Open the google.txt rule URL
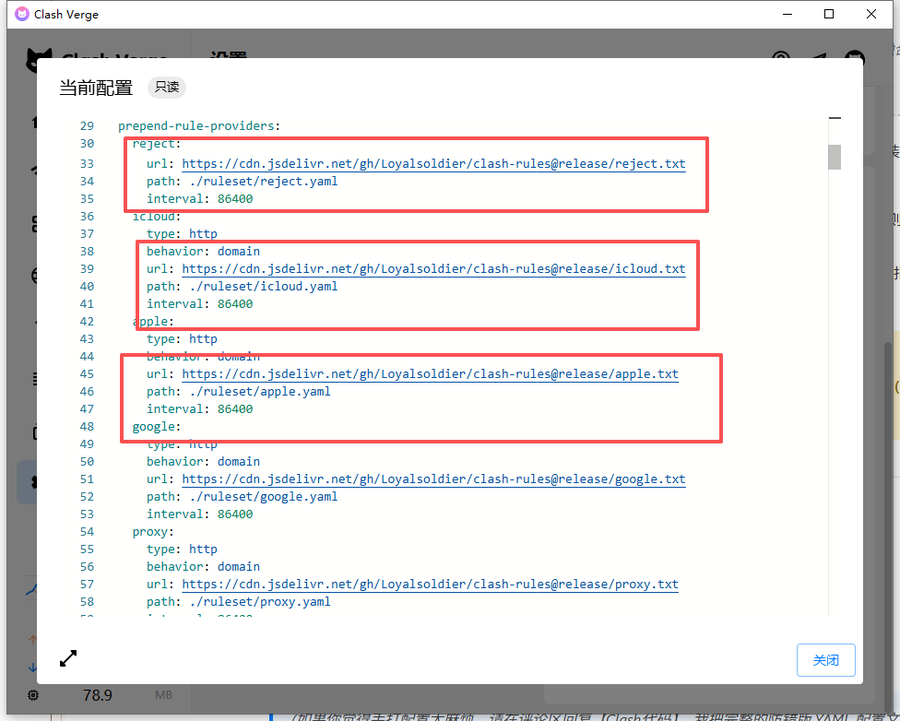This screenshot has height=721, width=900. [433, 479]
